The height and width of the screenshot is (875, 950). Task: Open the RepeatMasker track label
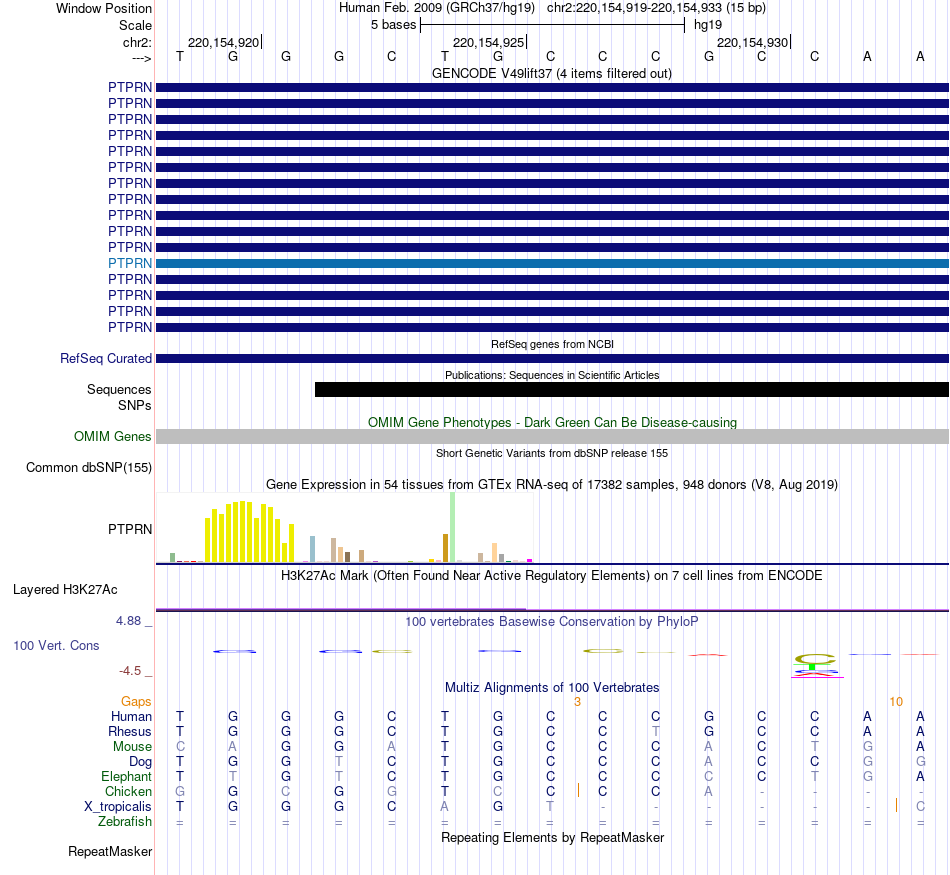pyautogui.click(x=110, y=851)
